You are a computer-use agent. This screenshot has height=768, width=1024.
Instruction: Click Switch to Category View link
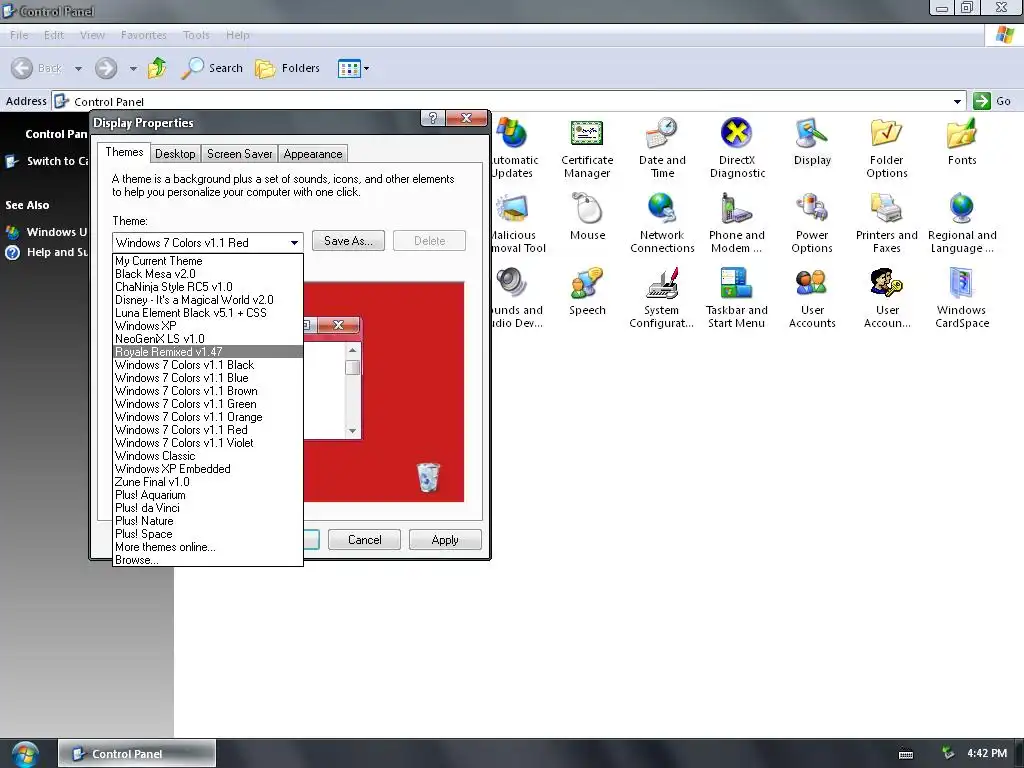tap(47, 161)
